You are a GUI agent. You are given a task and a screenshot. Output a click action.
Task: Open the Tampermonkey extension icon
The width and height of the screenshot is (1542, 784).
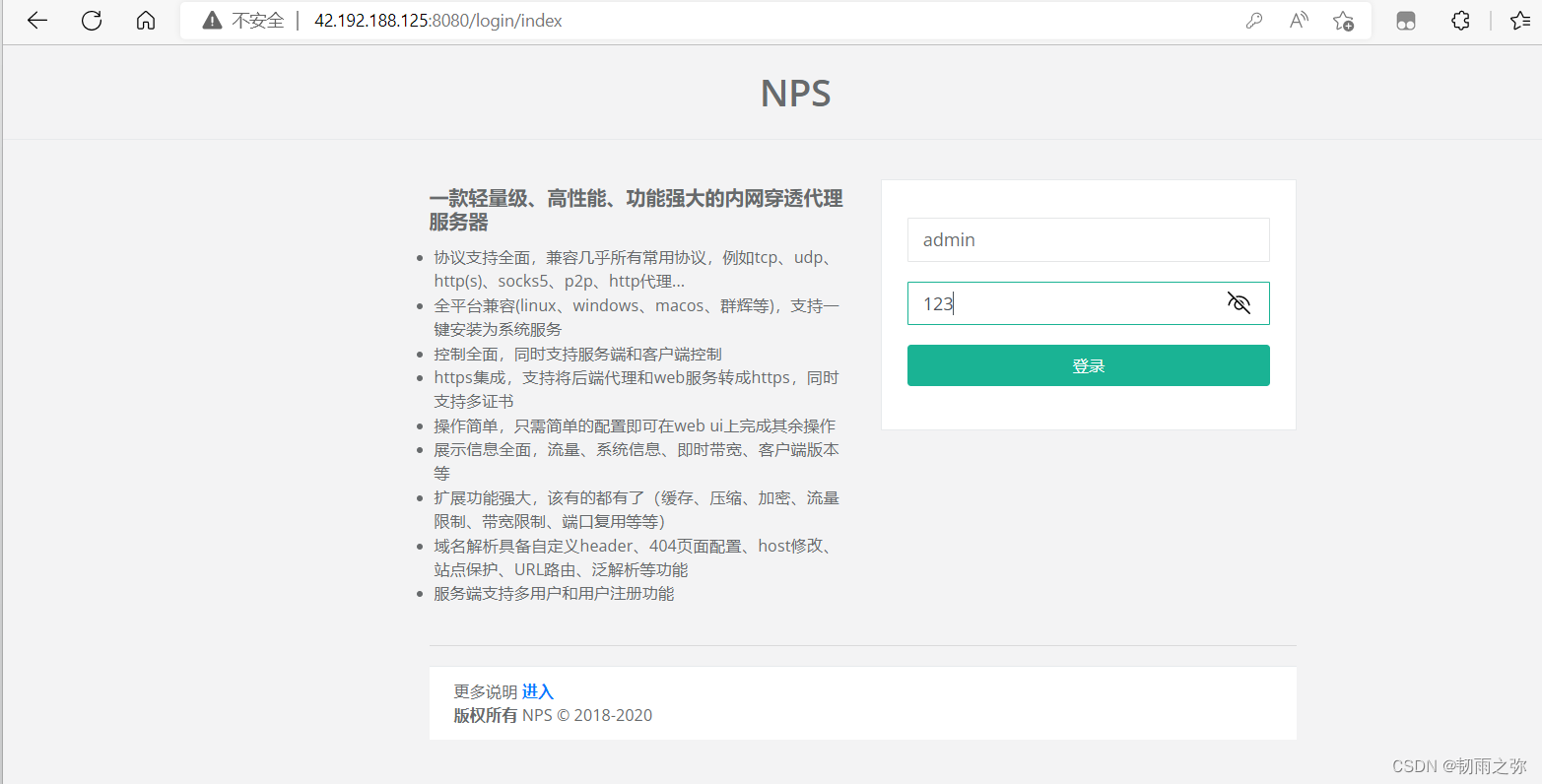1406,21
